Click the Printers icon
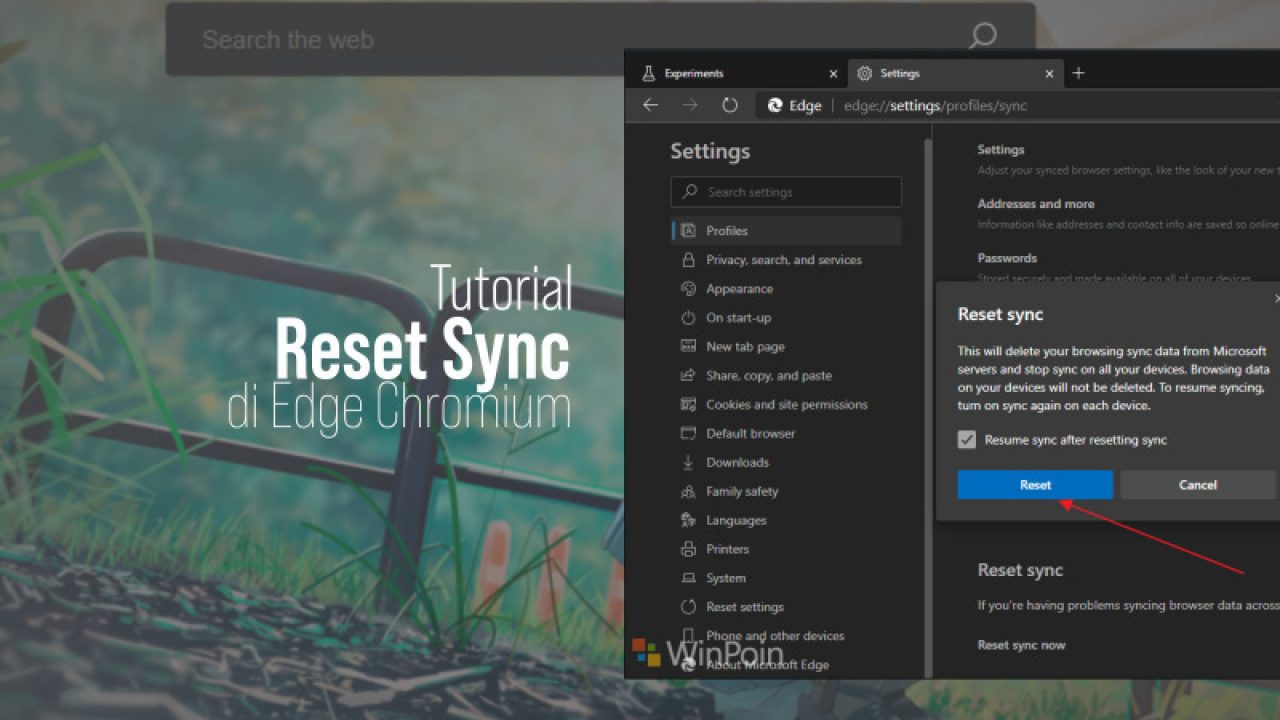This screenshot has height=720, width=1280. tap(688, 550)
